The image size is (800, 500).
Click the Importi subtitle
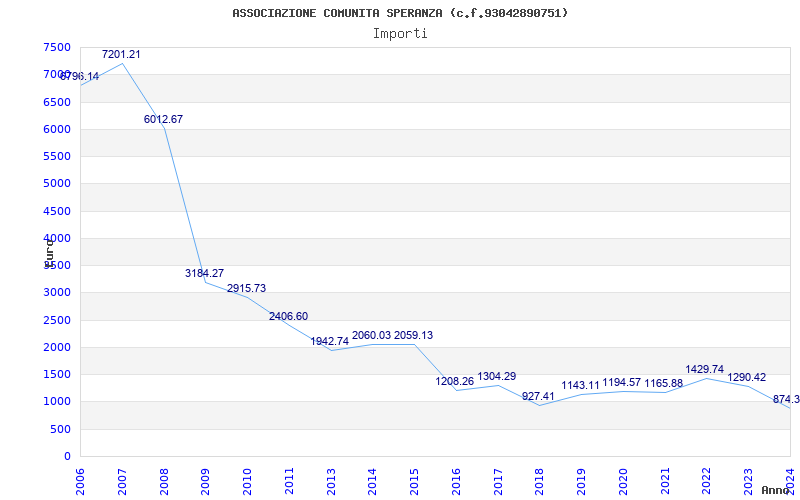coord(400,34)
